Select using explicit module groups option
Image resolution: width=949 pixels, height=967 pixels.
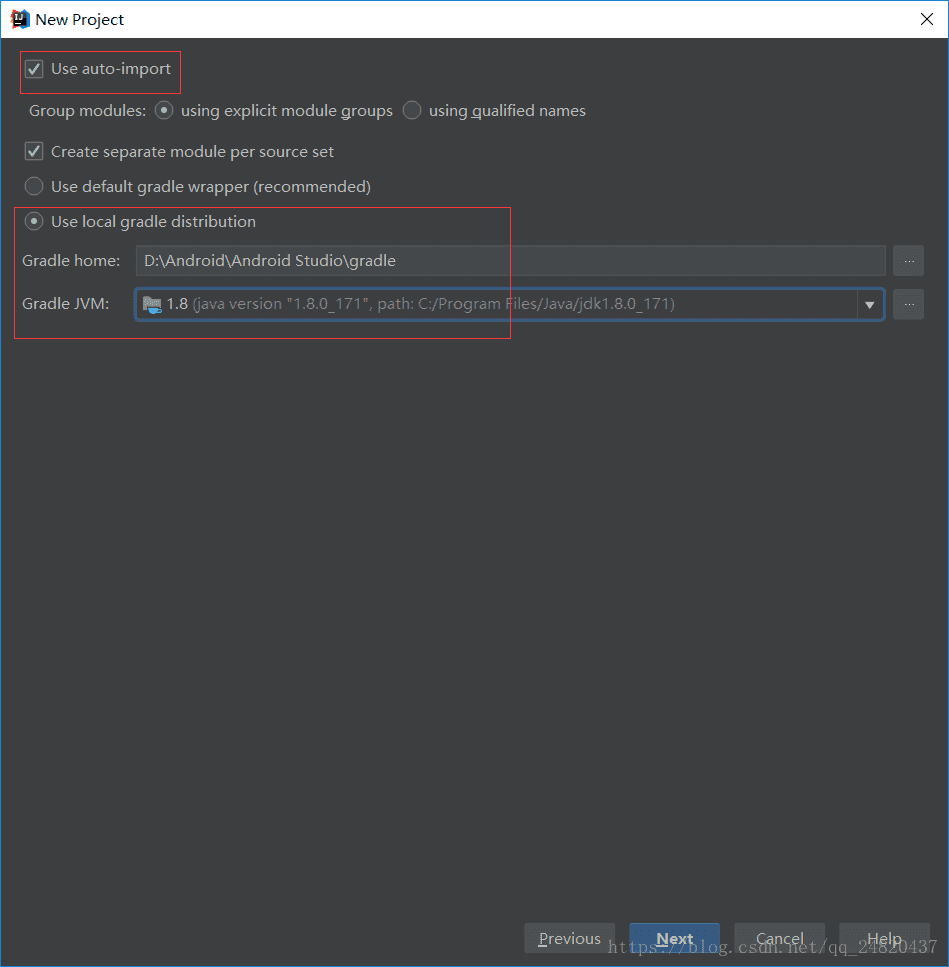(164, 110)
